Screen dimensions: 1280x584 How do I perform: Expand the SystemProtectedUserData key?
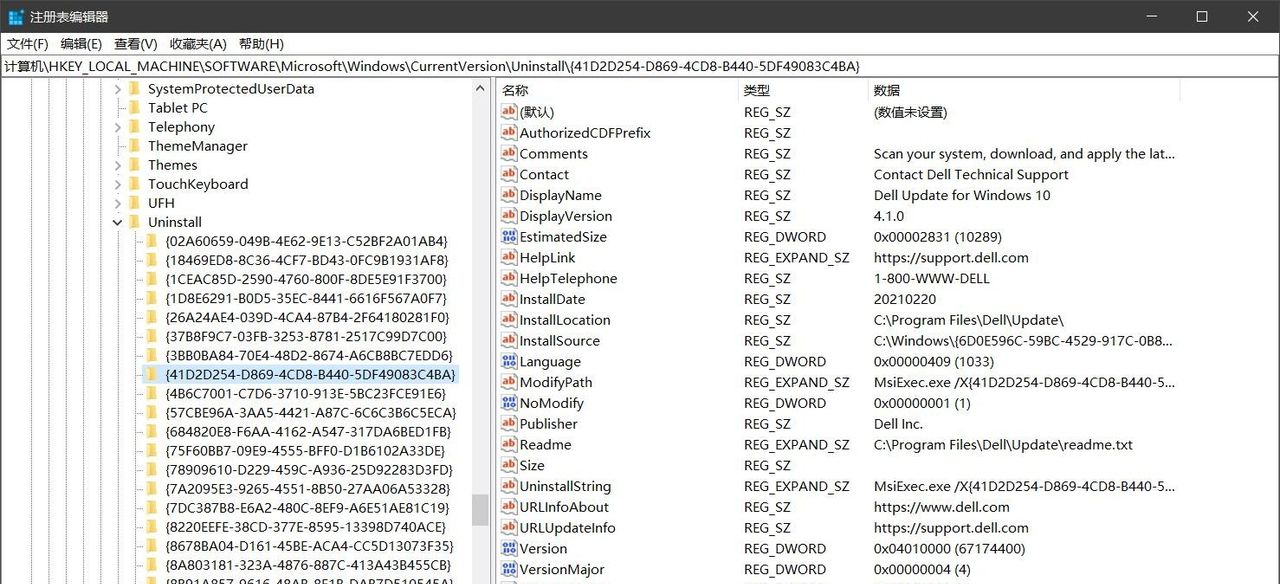(x=117, y=89)
